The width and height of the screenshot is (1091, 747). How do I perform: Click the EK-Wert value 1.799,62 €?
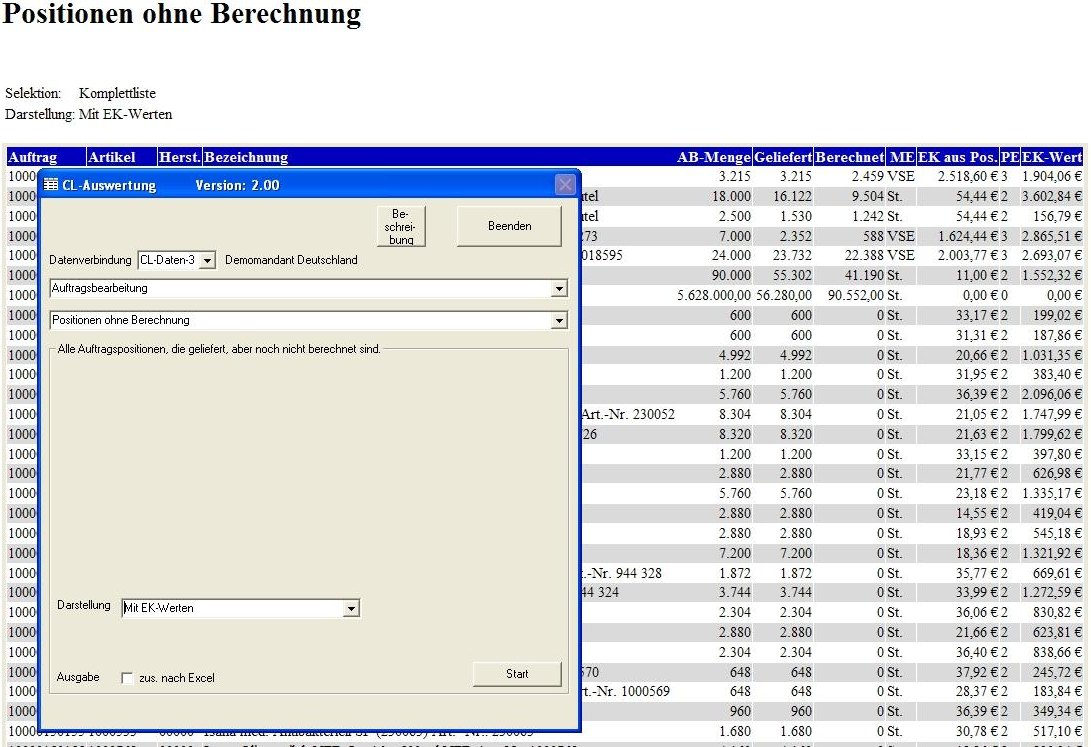[x=1052, y=435]
